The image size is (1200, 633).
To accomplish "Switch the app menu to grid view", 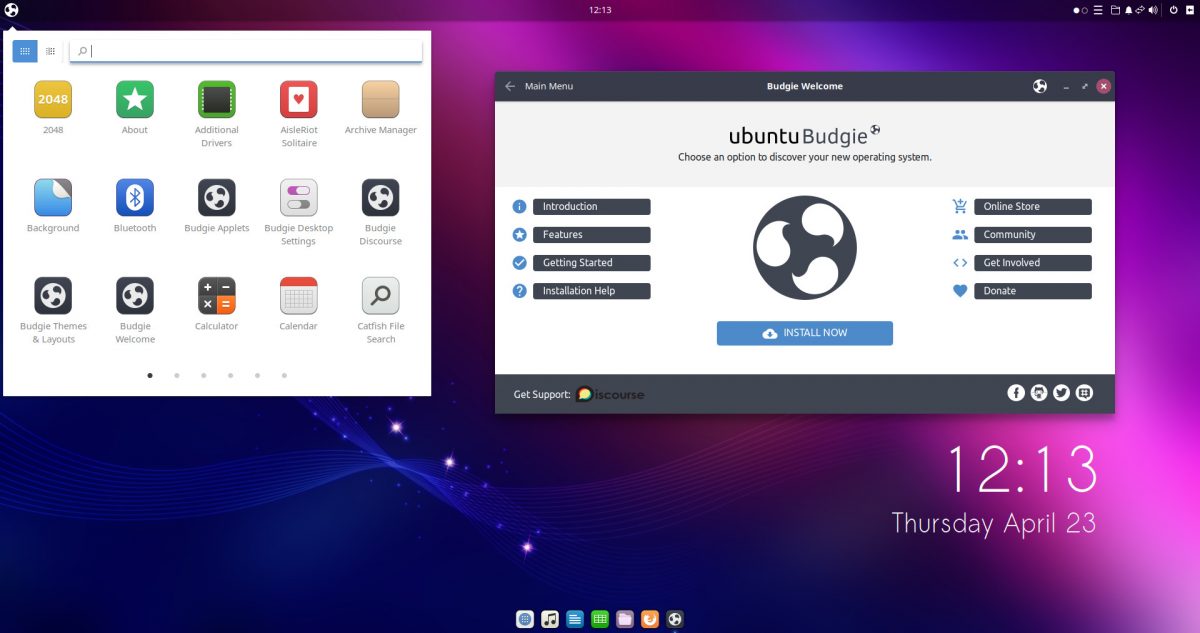I will tap(24, 50).
